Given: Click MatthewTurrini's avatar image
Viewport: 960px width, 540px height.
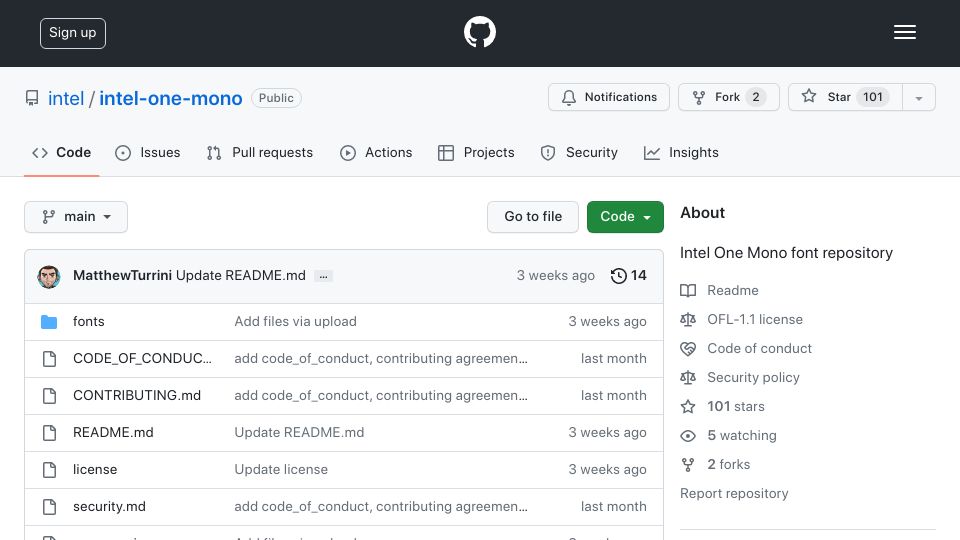Looking at the screenshot, I should [49, 276].
